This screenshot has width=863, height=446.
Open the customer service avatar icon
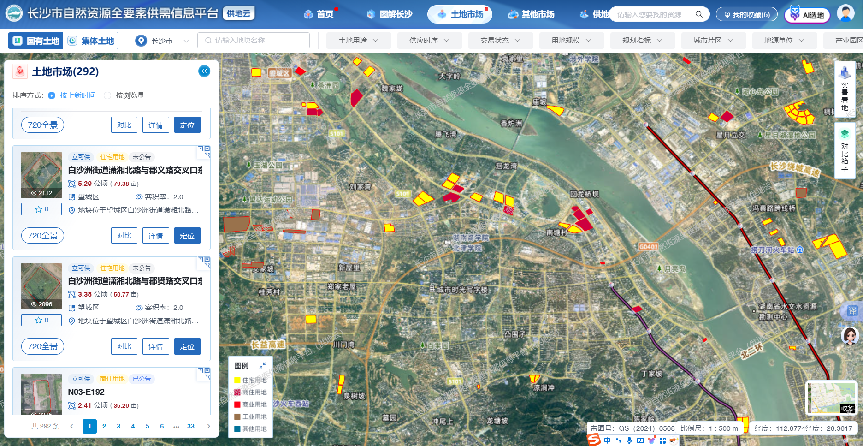[x=851, y=337]
